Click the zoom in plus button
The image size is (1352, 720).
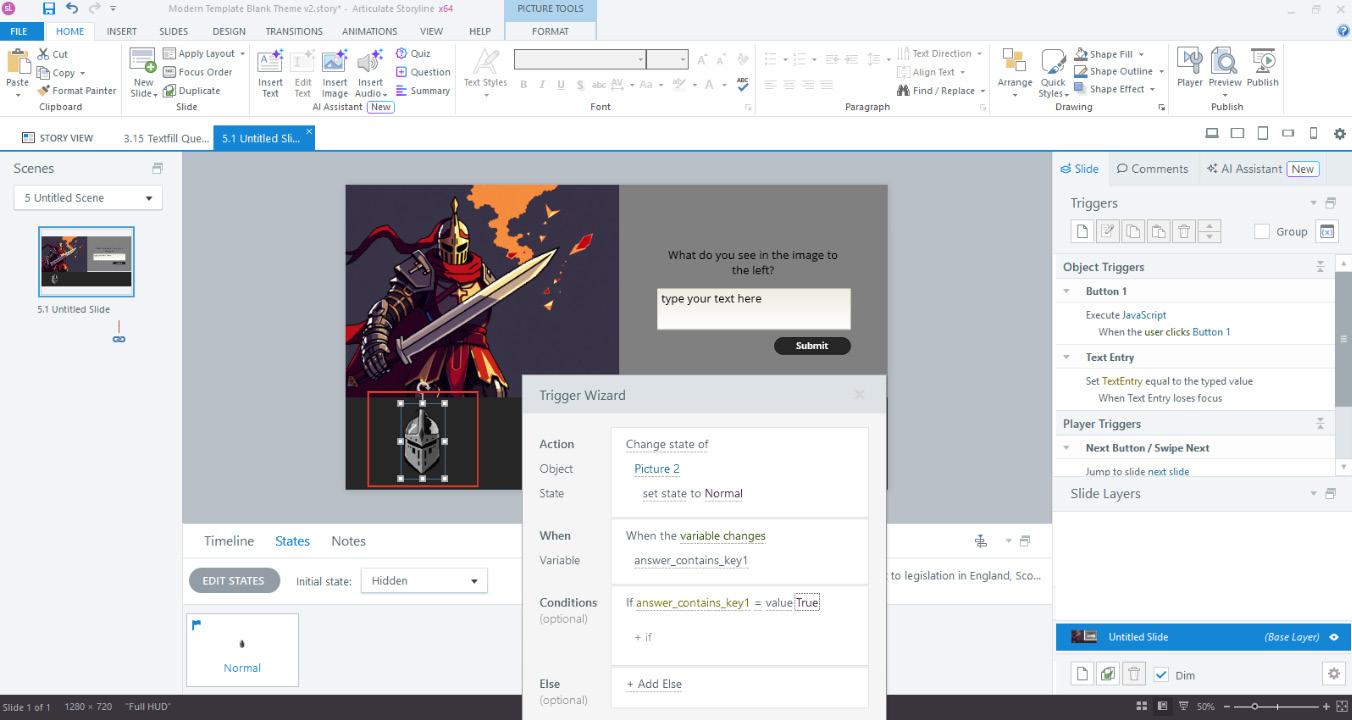click(x=1327, y=707)
